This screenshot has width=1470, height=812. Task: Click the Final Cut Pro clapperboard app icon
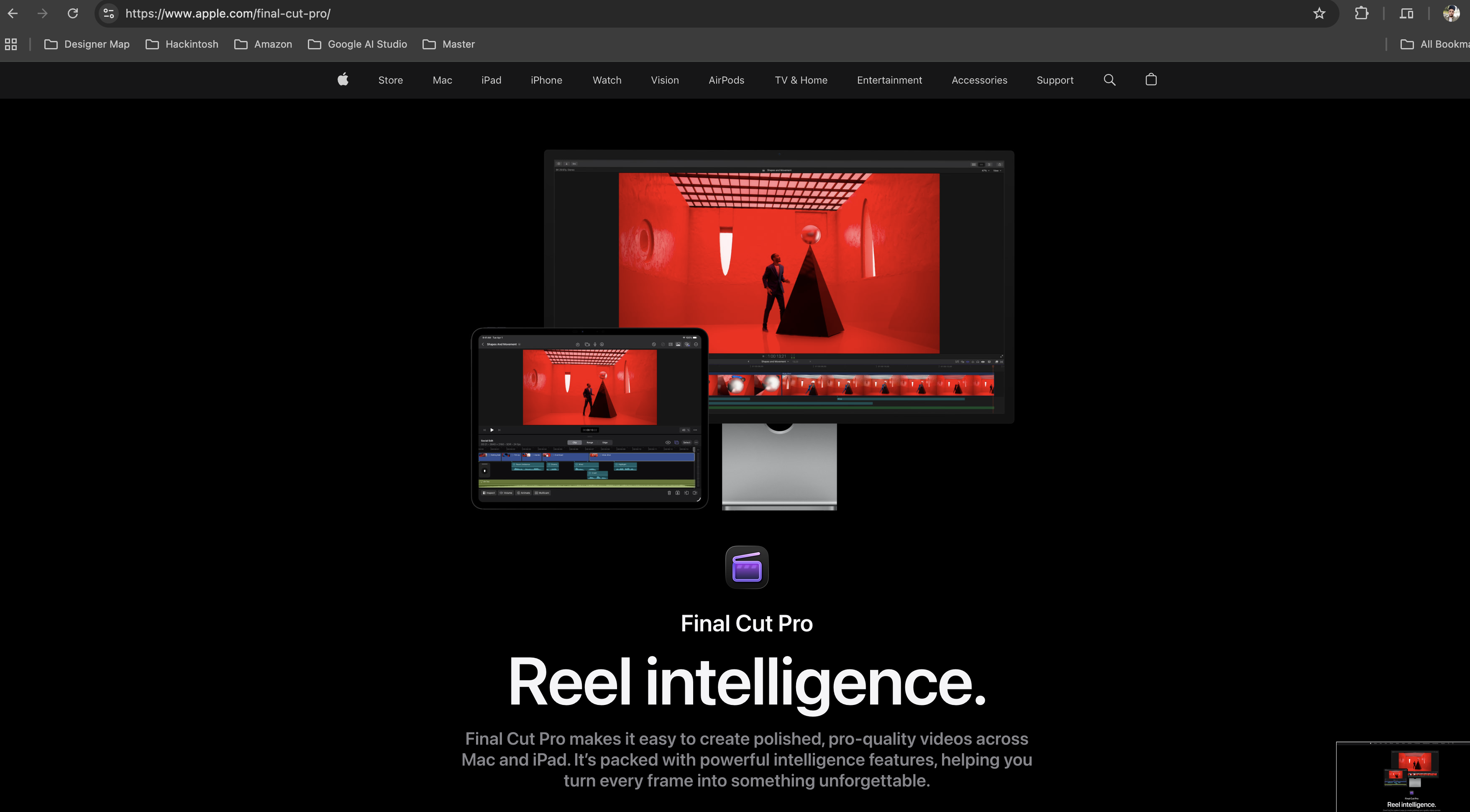point(746,567)
